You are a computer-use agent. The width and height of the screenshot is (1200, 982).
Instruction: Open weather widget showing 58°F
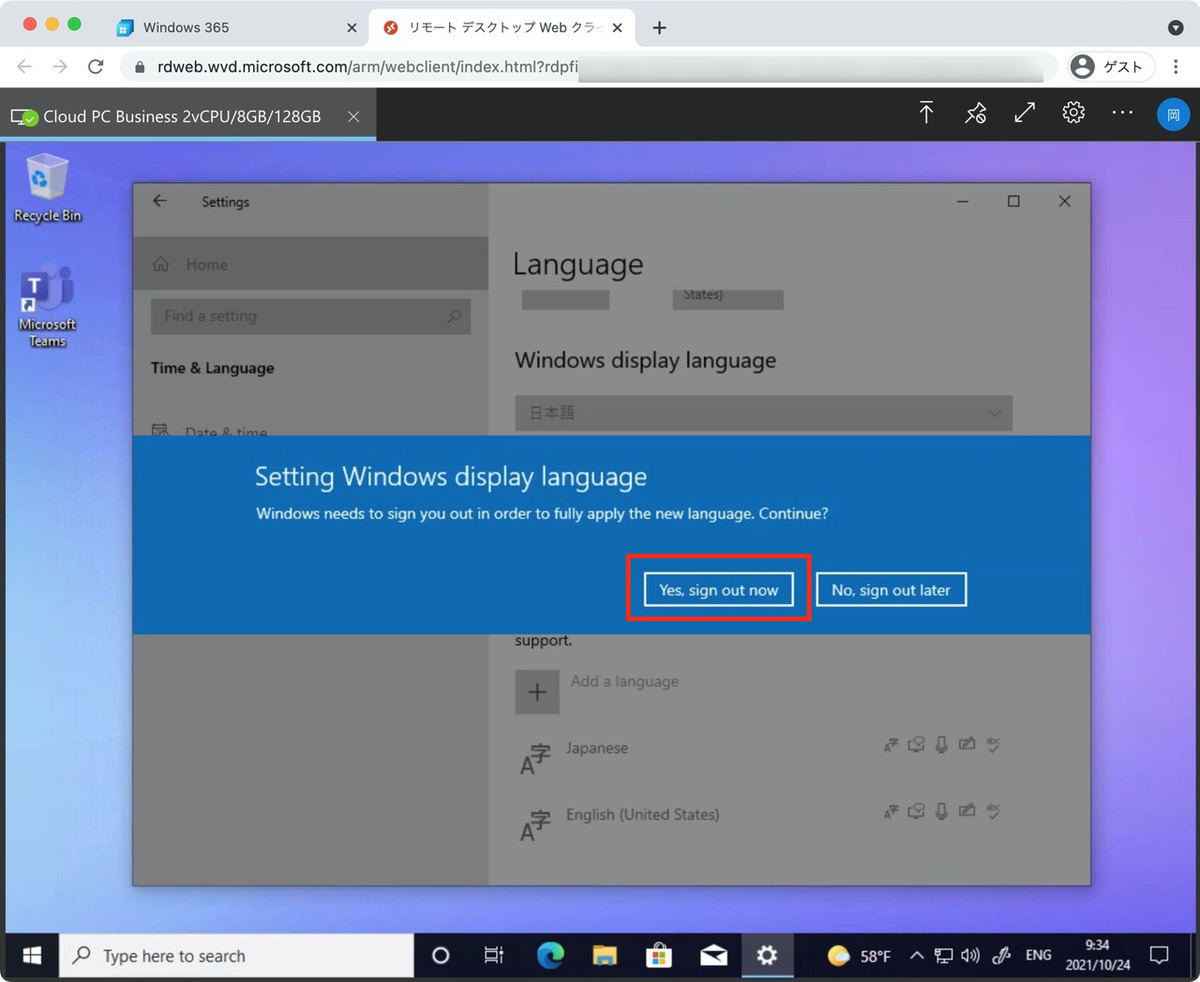pos(859,956)
